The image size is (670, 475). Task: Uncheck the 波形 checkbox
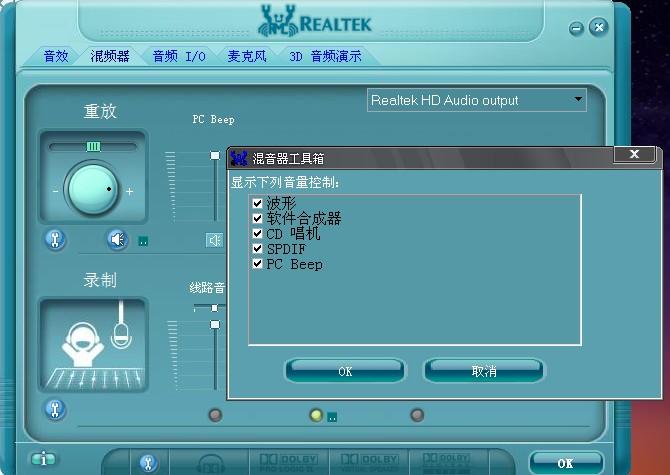257,203
